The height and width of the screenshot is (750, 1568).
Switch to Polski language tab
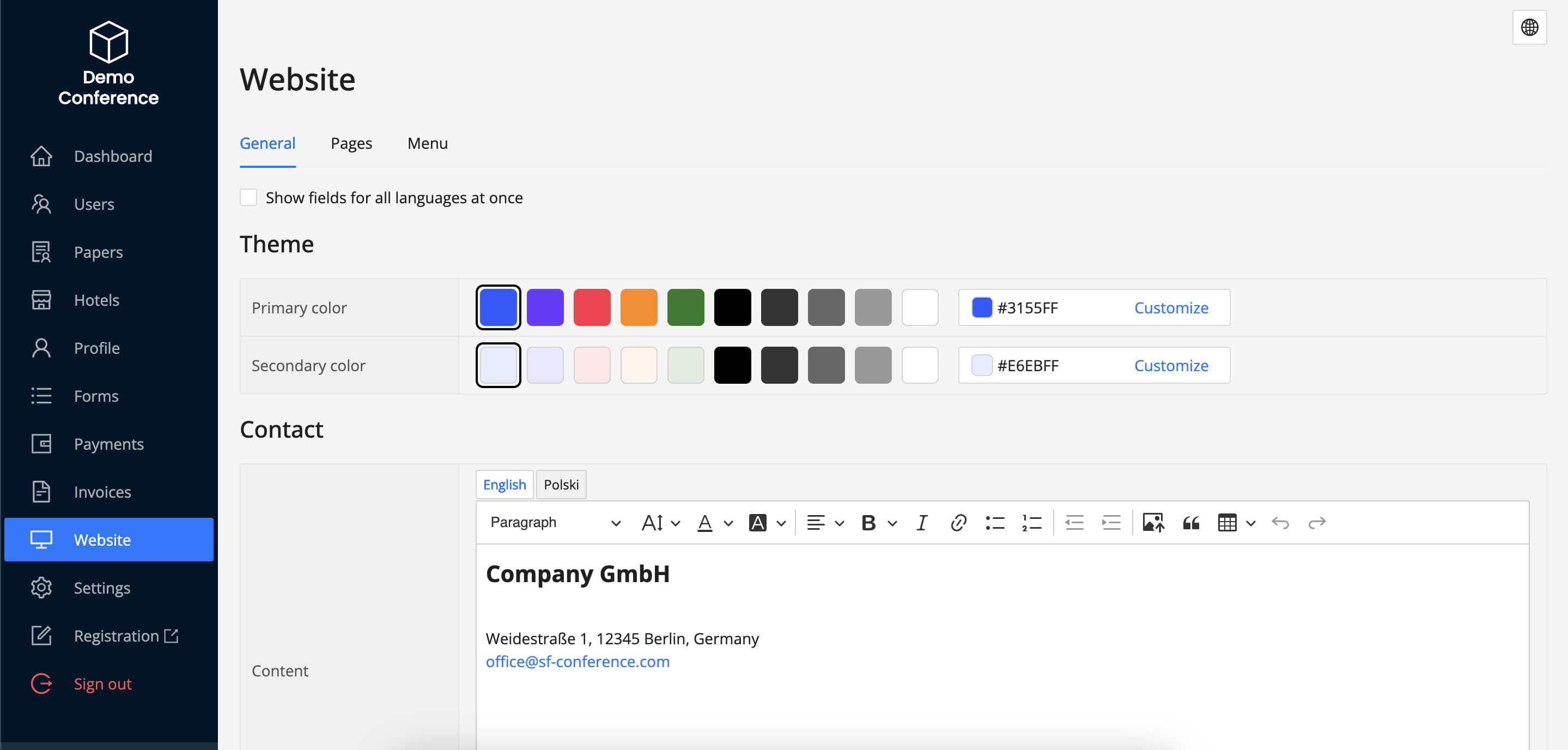pyautogui.click(x=561, y=485)
